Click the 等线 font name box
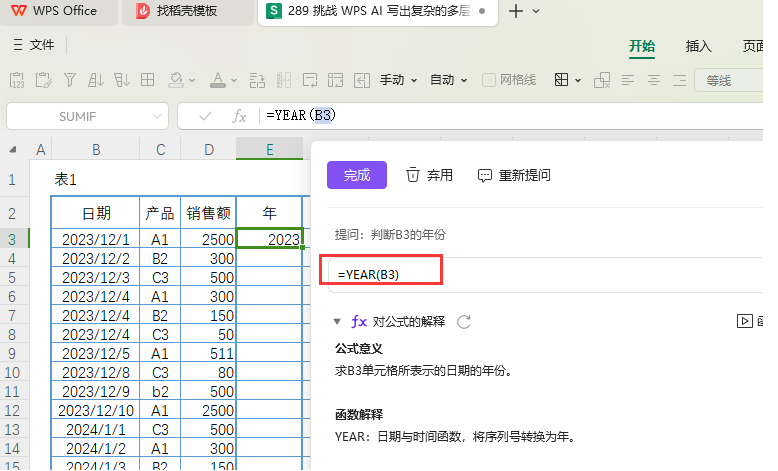 [x=728, y=80]
